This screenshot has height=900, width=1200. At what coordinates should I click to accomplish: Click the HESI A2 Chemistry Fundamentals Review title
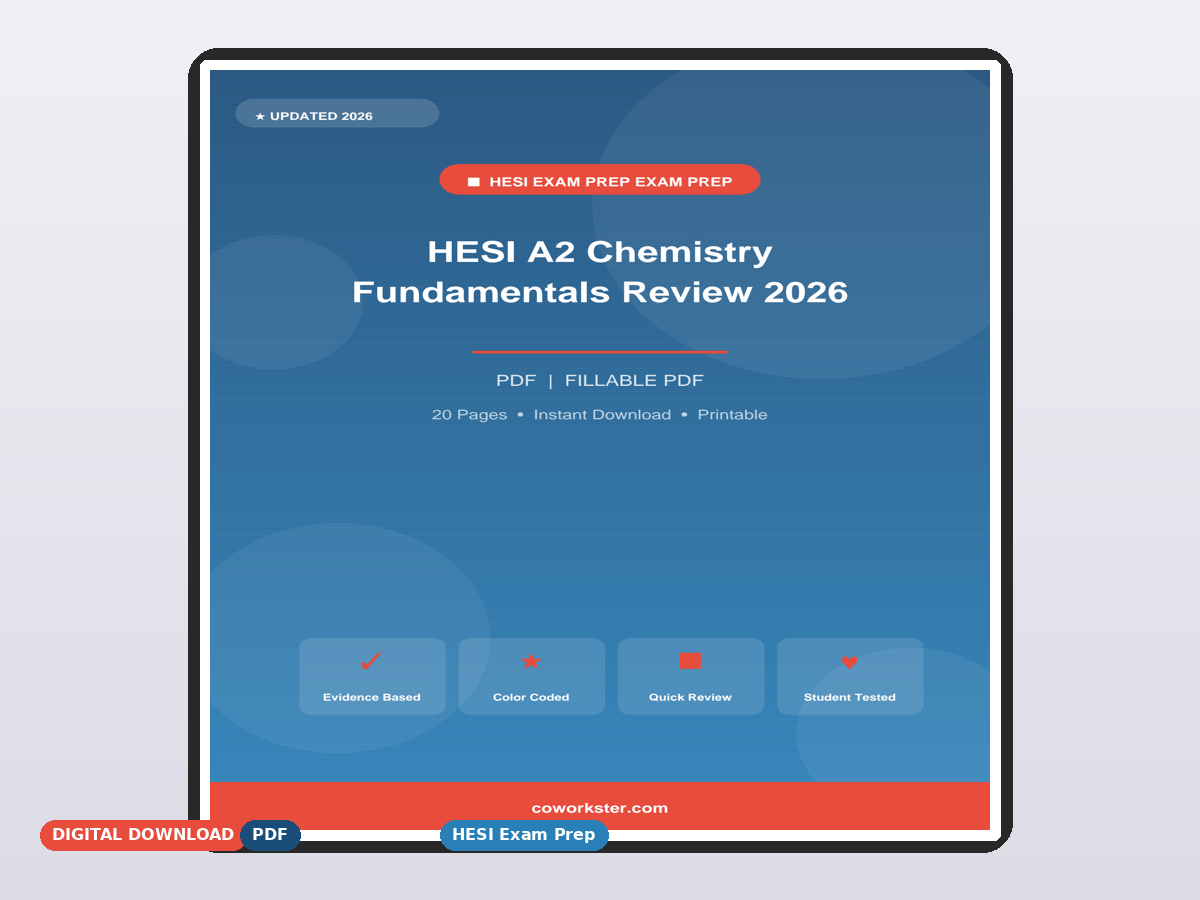coord(600,271)
